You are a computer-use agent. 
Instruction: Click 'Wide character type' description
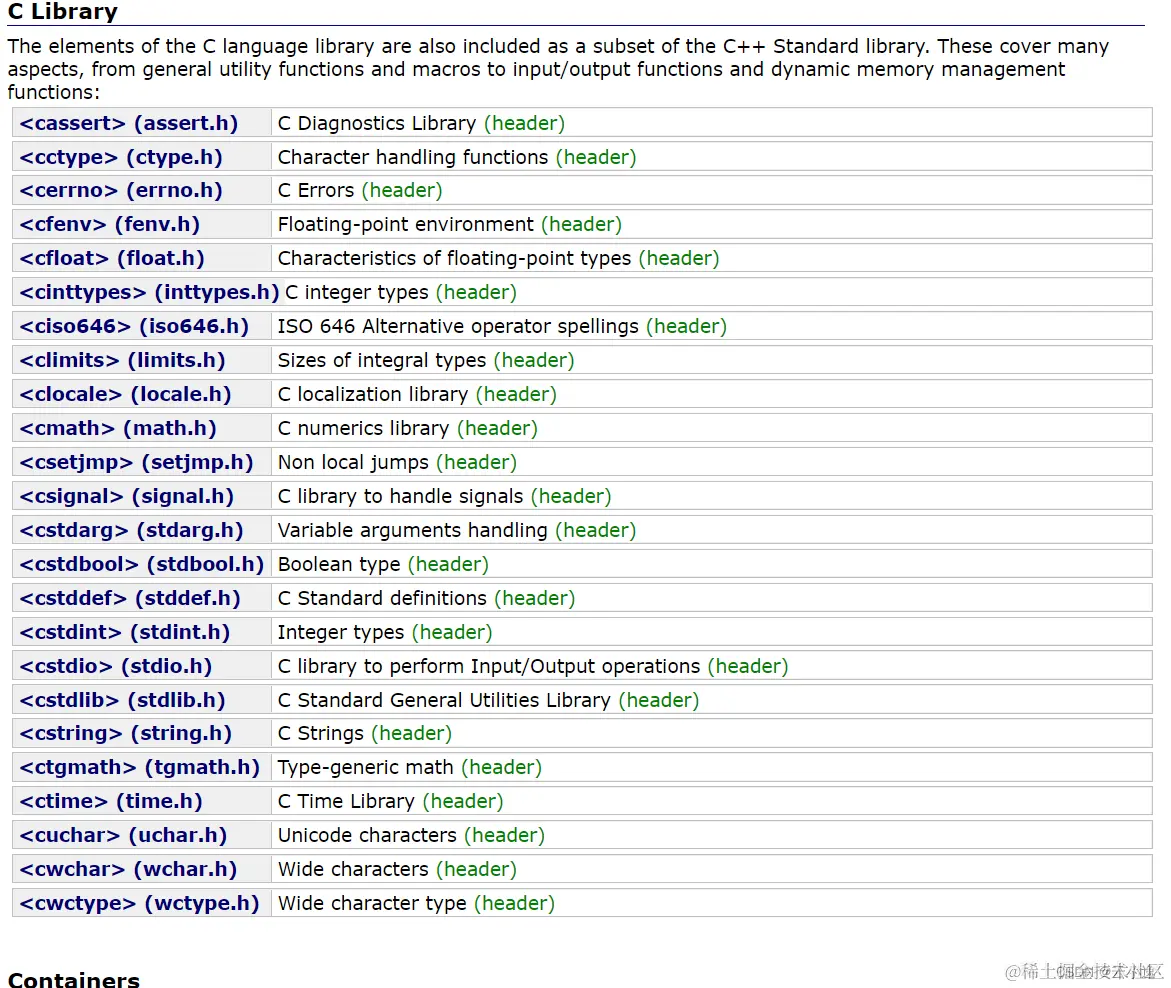372,904
